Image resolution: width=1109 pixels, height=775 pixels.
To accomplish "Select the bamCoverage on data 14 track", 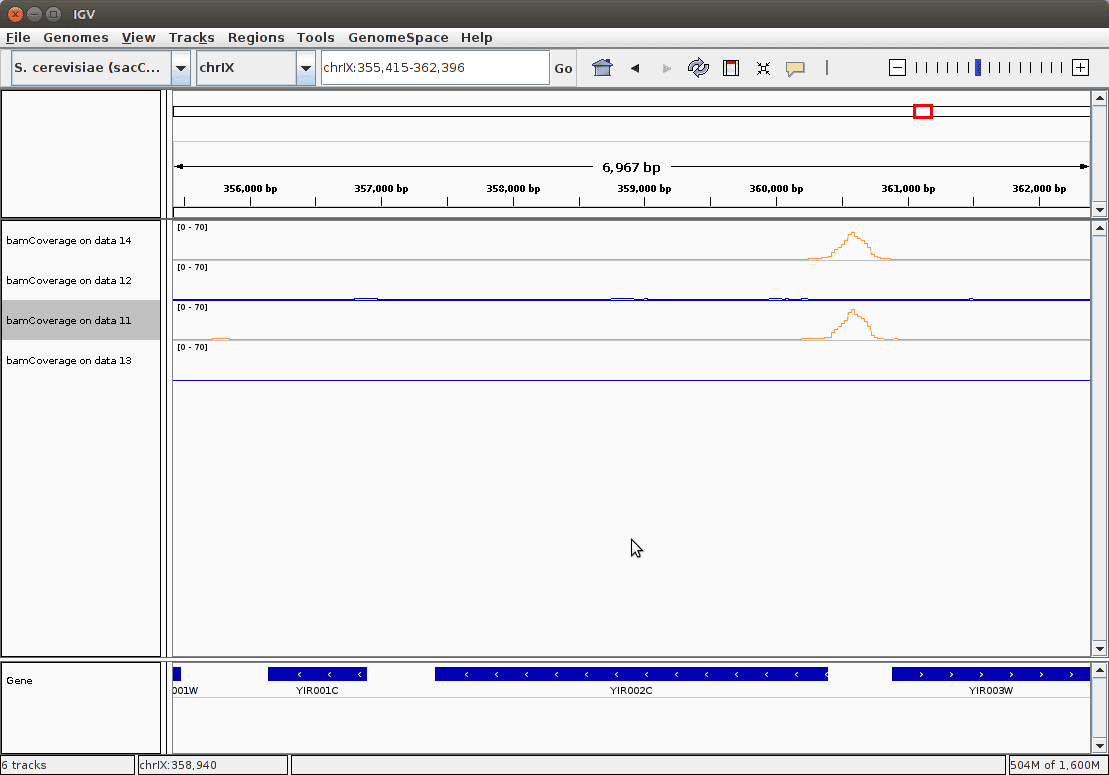I will click(x=69, y=241).
